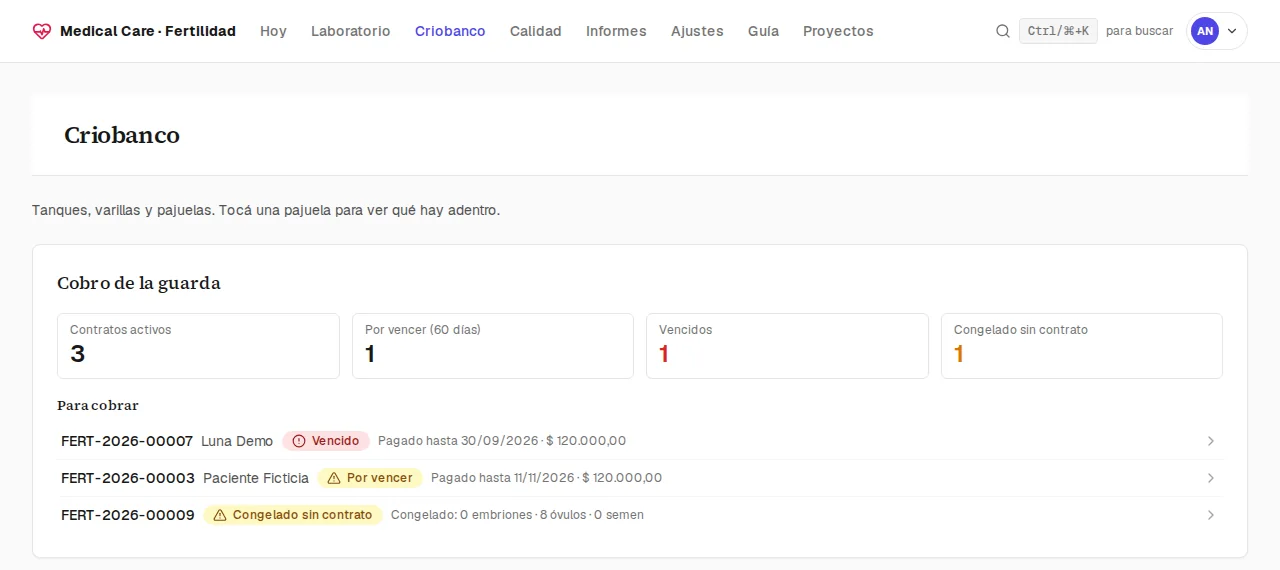The width and height of the screenshot is (1280, 570).
Task: Expand the FERT-2026-00007 row chevron
Action: pyautogui.click(x=1211, y=441)
